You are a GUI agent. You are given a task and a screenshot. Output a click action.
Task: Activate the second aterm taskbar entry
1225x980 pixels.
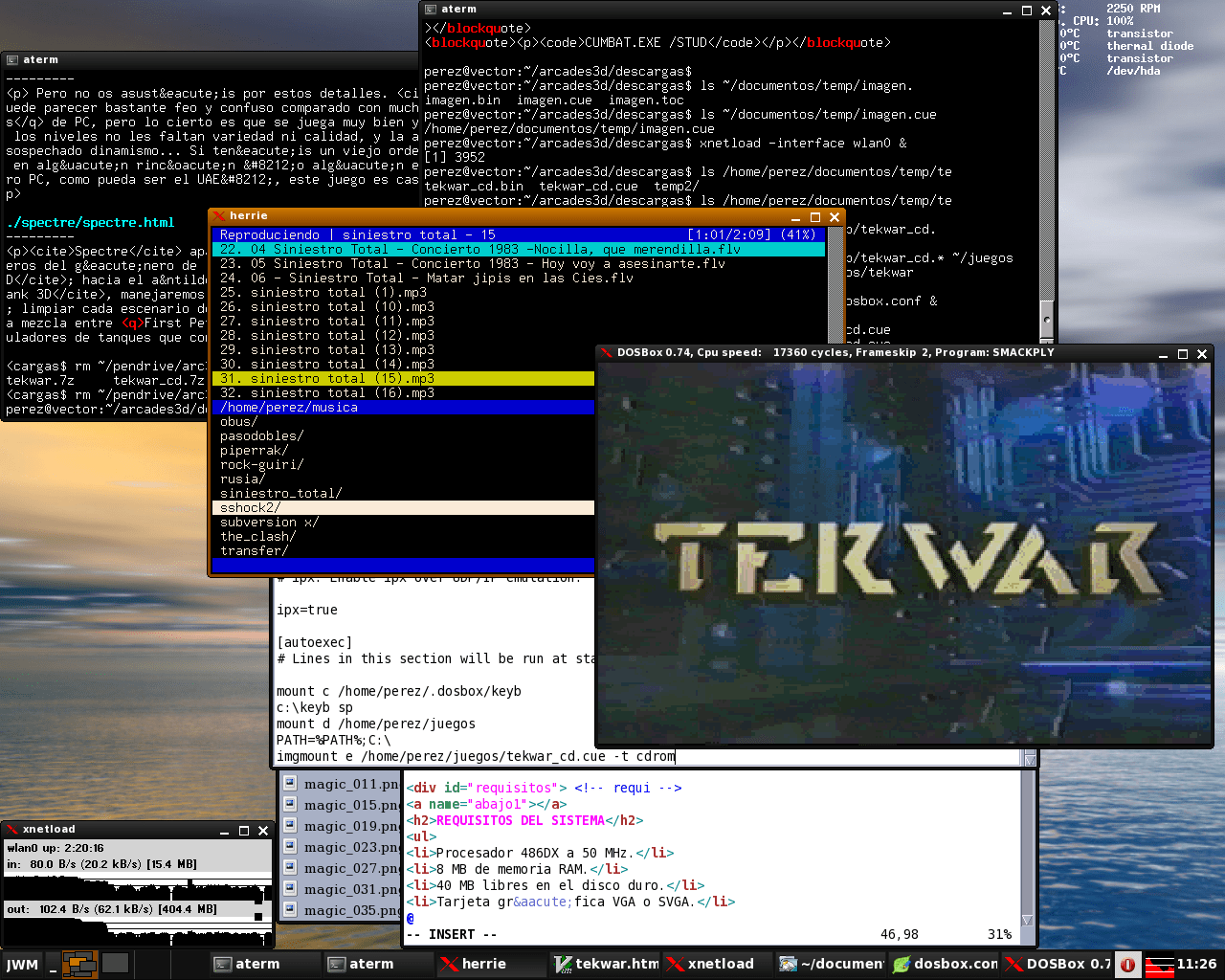(379, 964)
